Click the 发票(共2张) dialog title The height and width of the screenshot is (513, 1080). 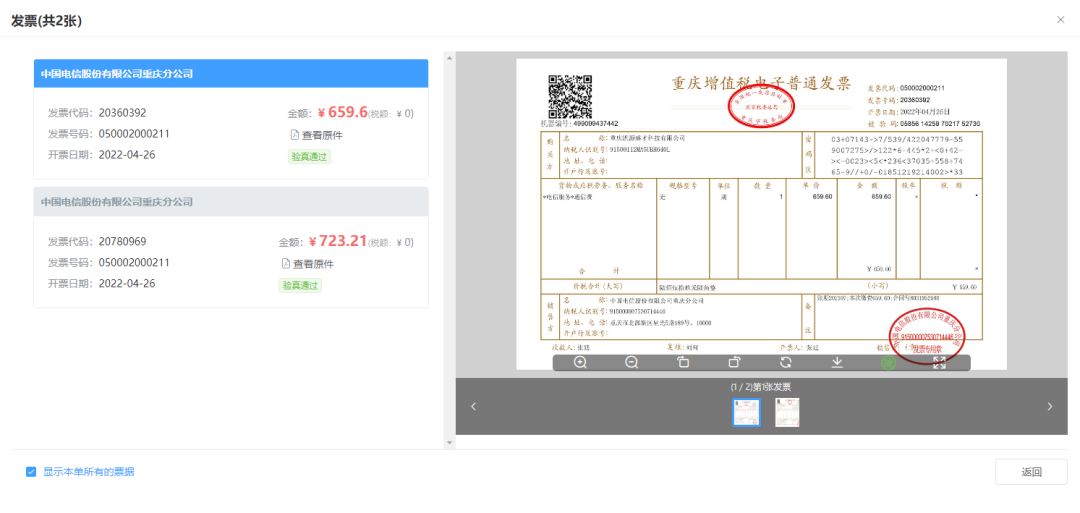pos(47,21)
